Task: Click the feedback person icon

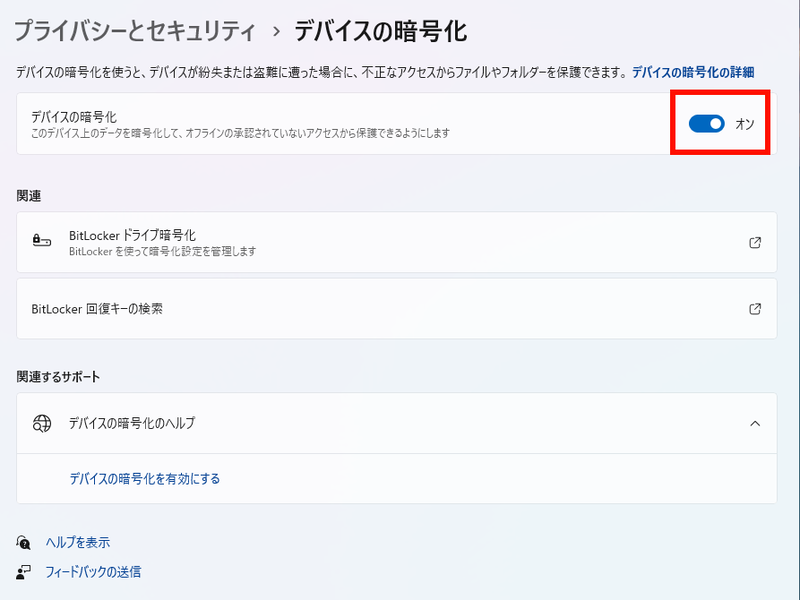Action: [x=23, y=572]
